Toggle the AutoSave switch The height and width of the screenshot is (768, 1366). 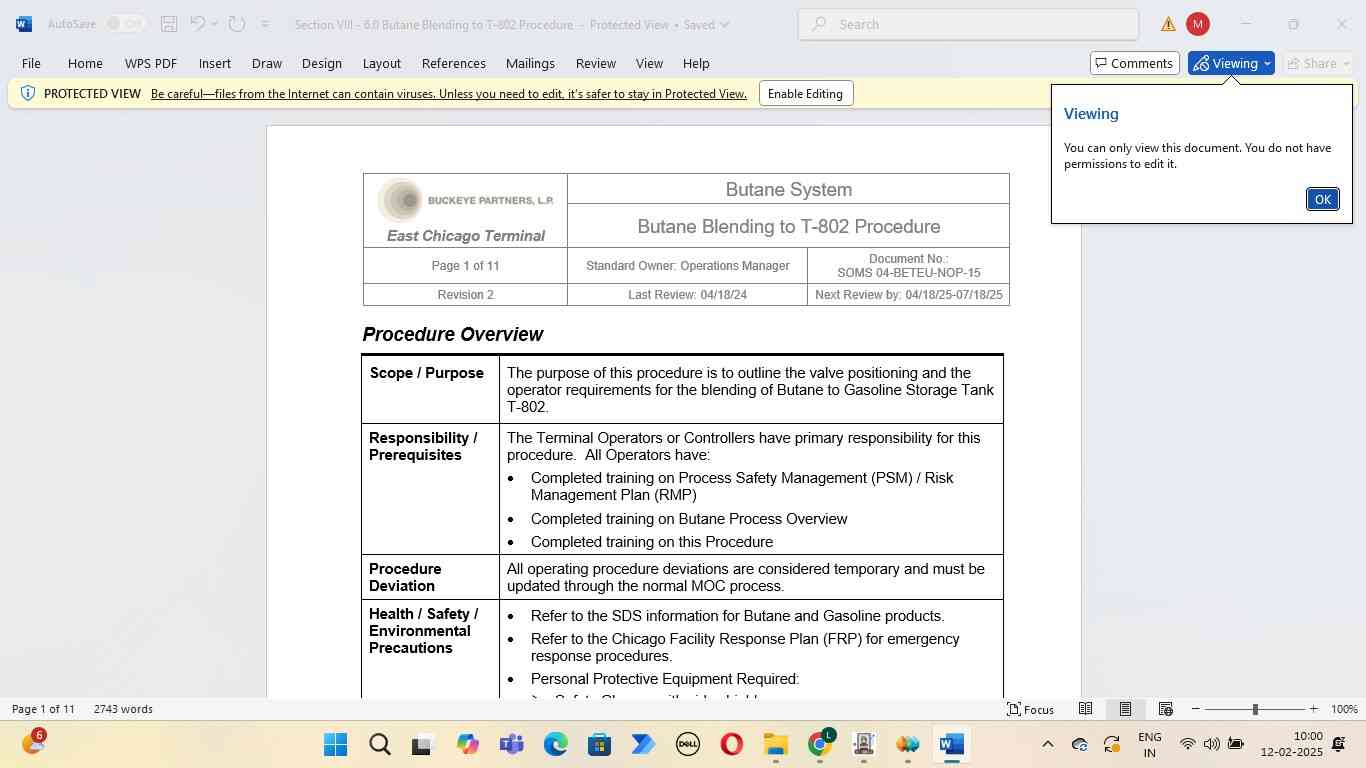tap(125, 24)
